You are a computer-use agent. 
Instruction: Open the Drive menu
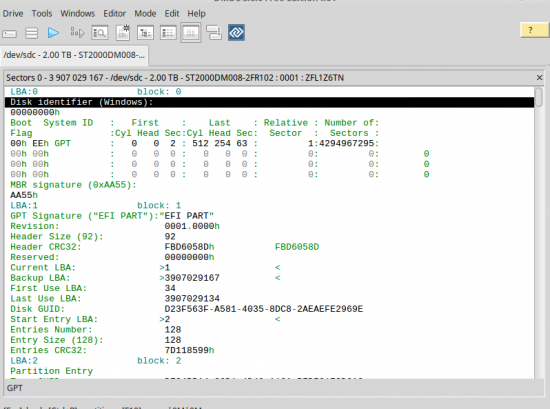[13, 14]
